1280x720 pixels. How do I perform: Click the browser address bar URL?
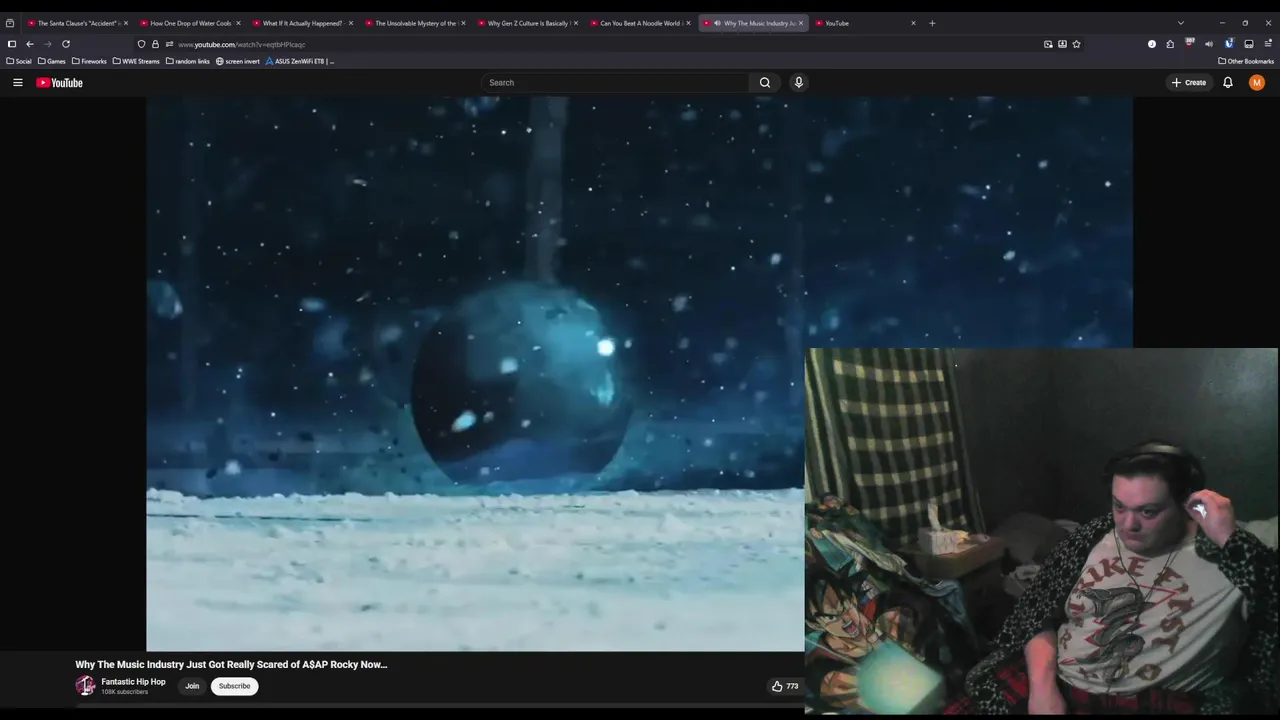point(242,44)
